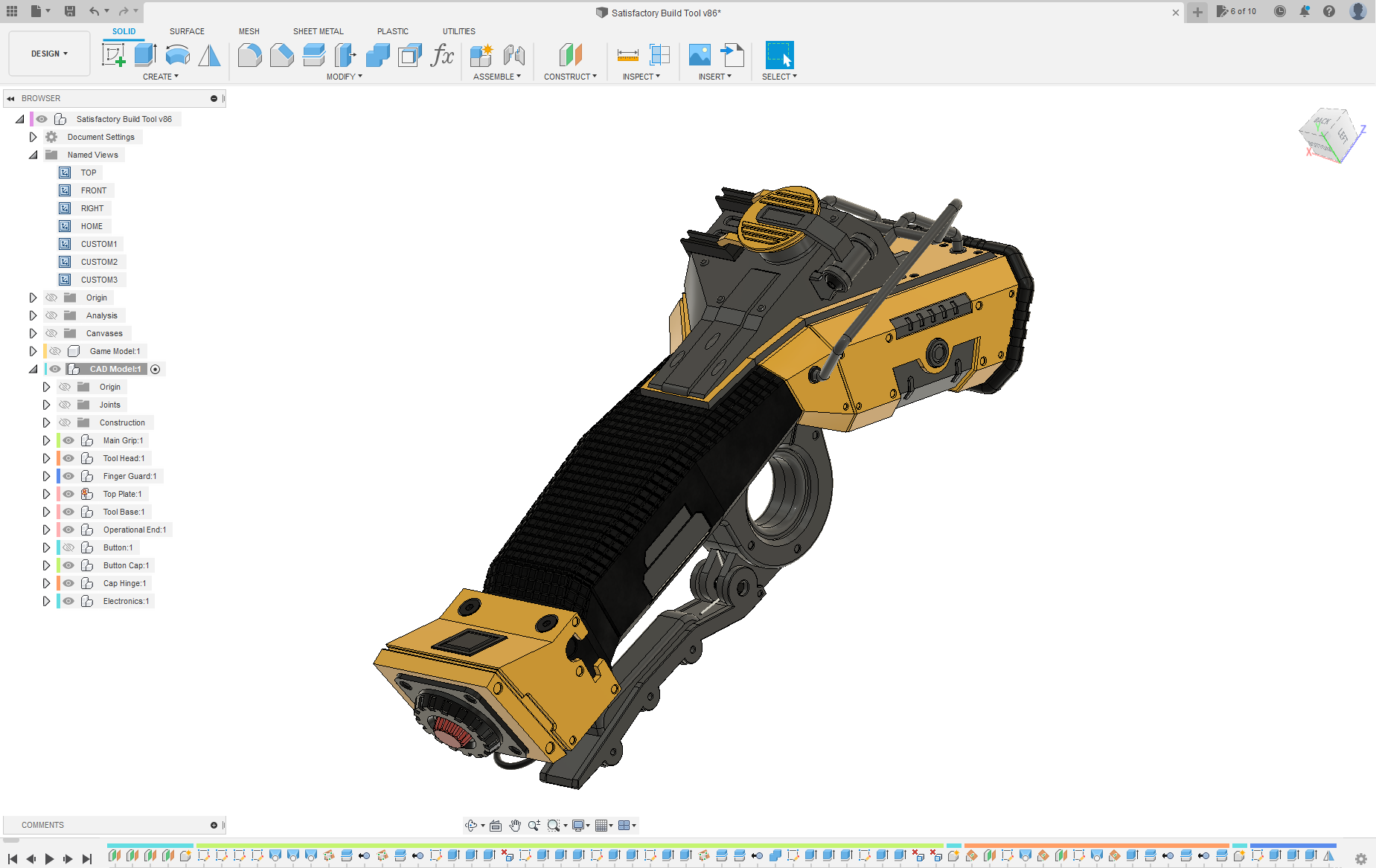Viewport: 1376px width, 868px height.
Task: Open the notifications bell icon
Action: pyautogui.click(x=1305, y=11)
